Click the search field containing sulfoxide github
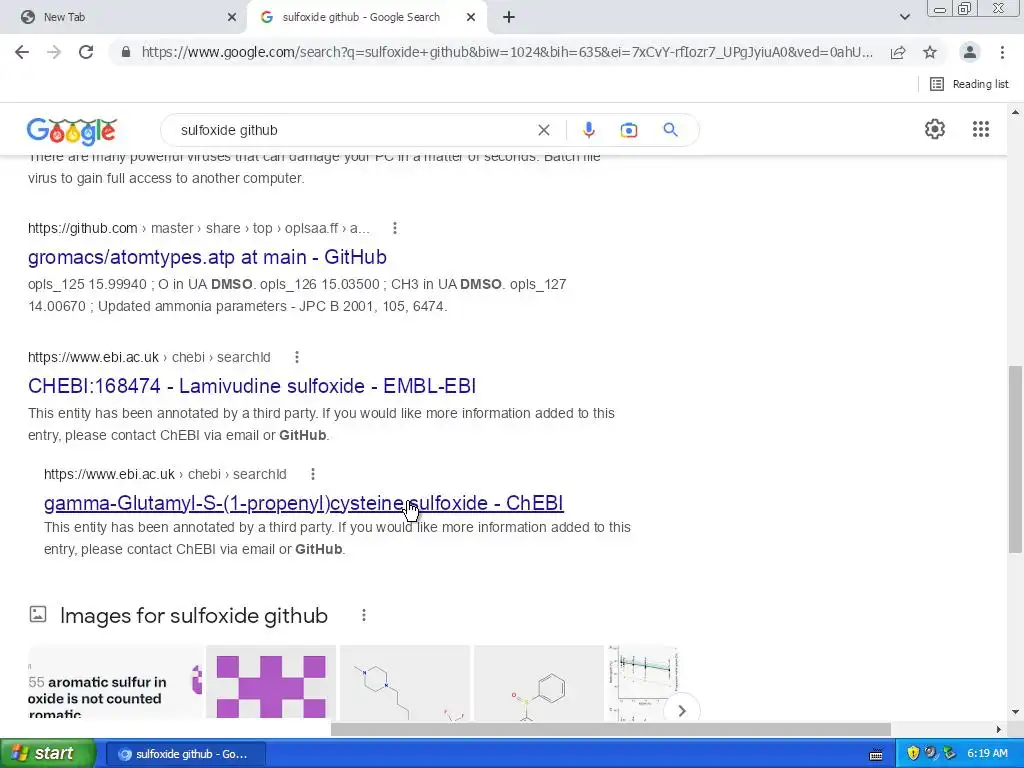The image size is (1024, 768). pyautogui.click(x=353, y=130)
